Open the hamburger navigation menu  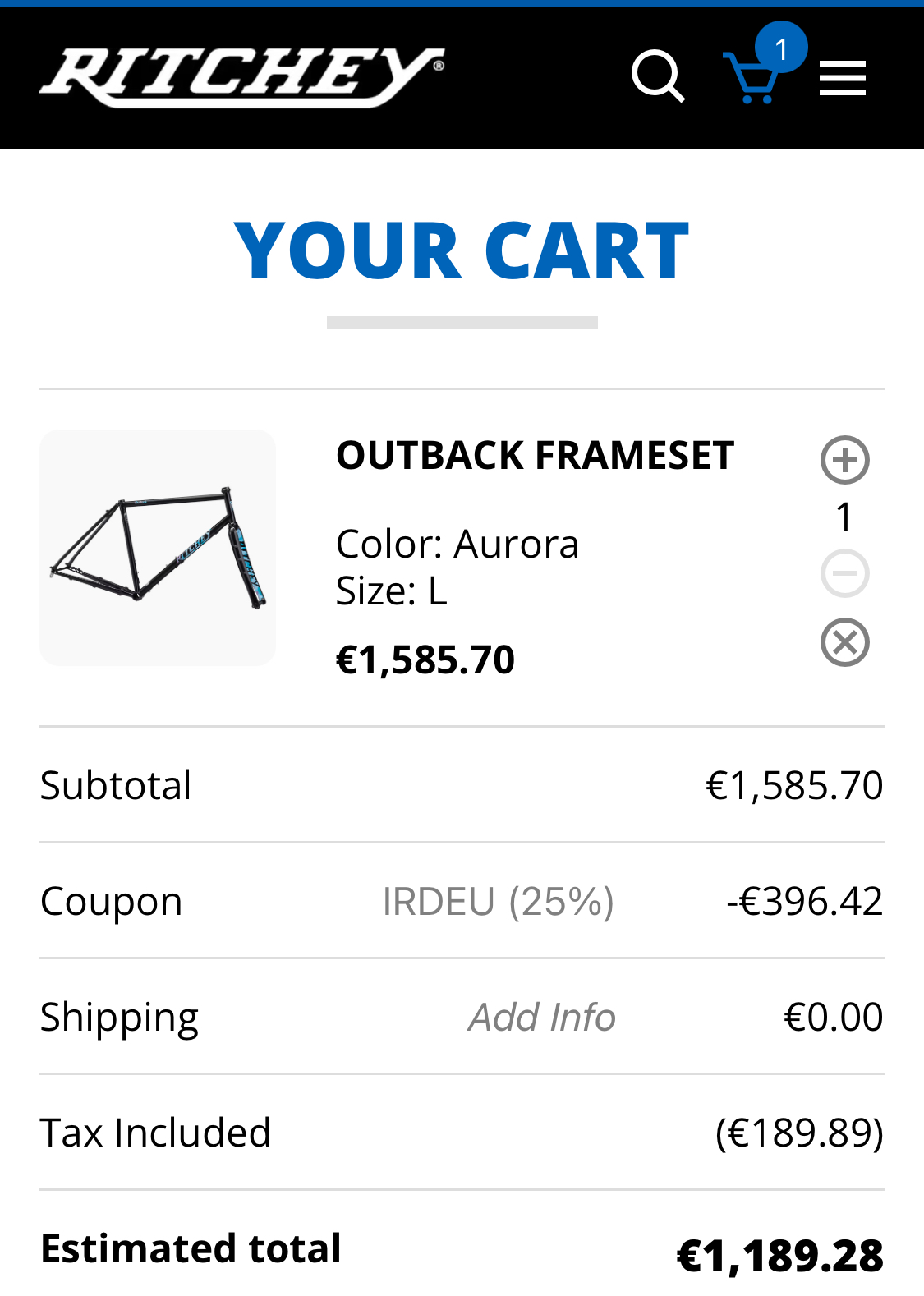point(843,78)
